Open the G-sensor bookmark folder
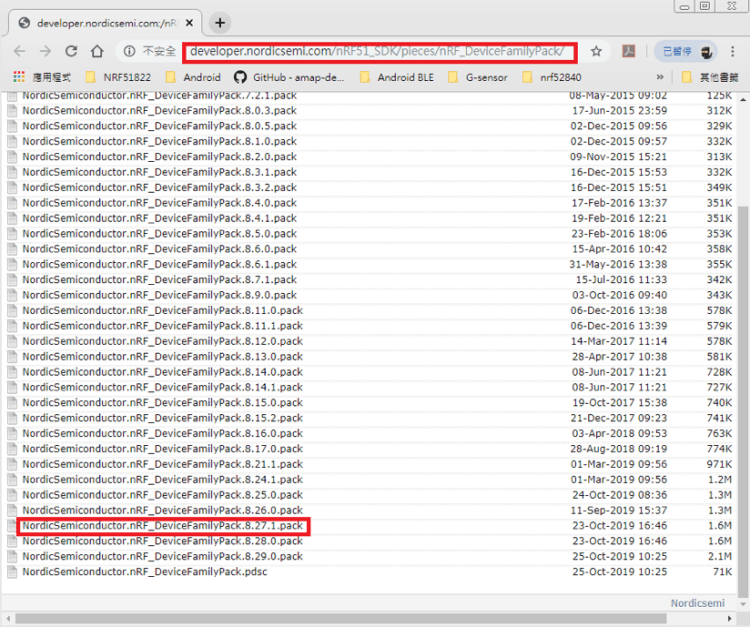 477,77
